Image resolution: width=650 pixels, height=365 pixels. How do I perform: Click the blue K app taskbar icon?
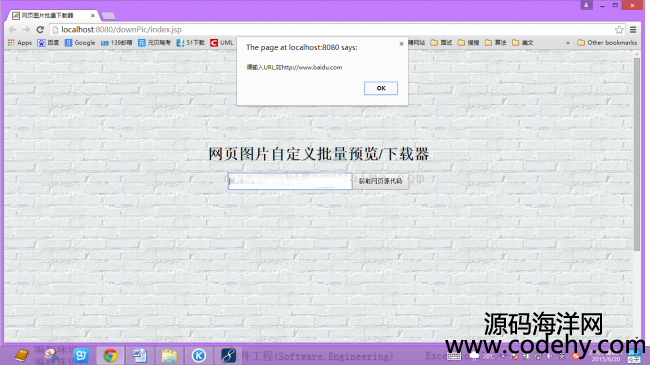point(199,355)
